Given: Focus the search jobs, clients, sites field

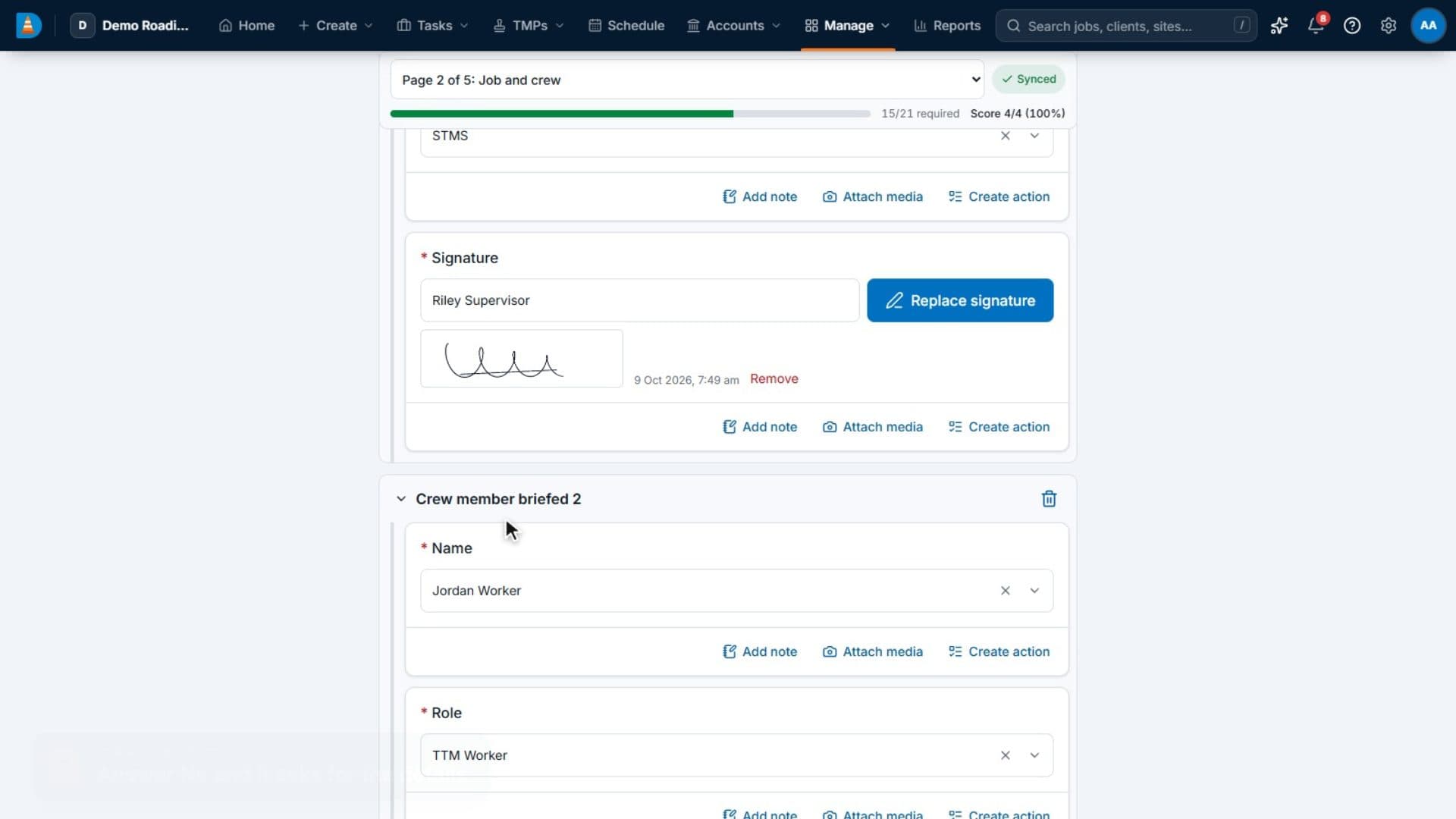Looking at the screenshot, I should 1126,26.
